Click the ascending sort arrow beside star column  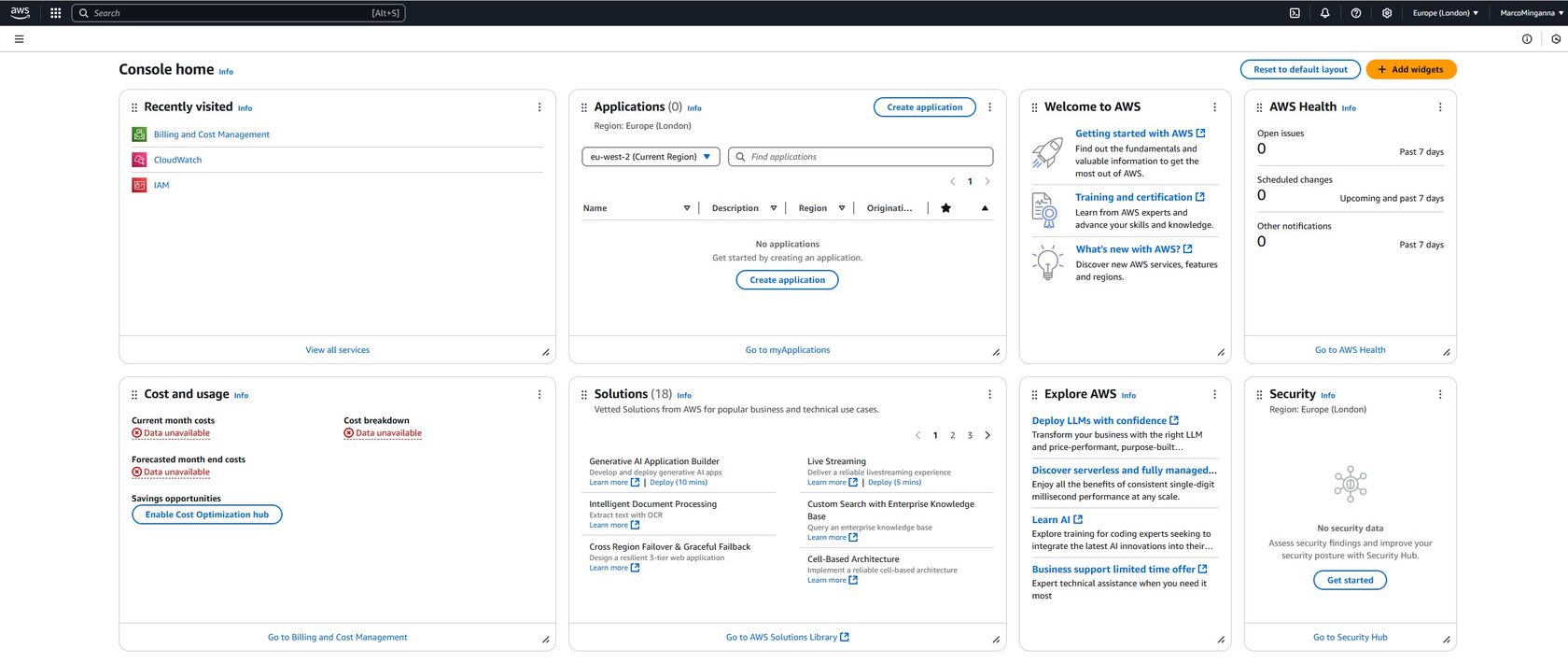985,208
